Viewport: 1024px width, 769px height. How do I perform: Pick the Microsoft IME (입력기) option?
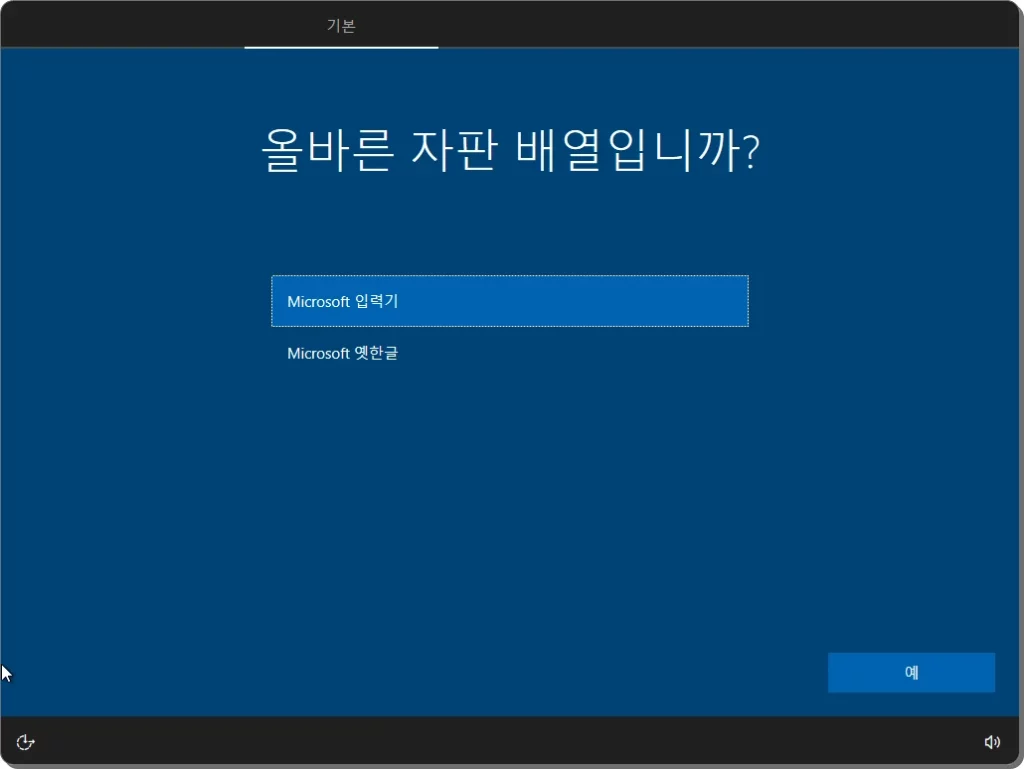point(509,301)
